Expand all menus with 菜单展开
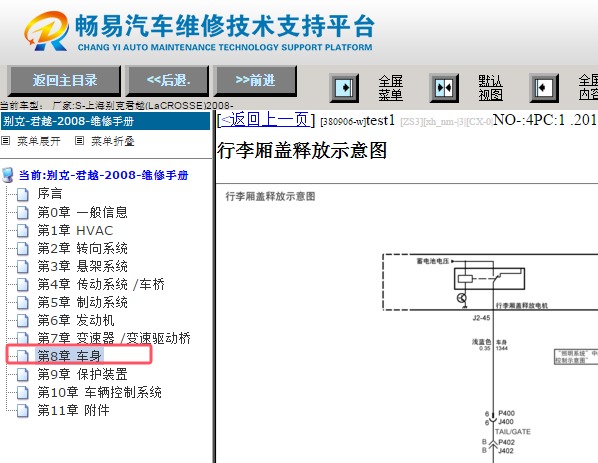The image size is (598, 463). (x=39, y=141)
